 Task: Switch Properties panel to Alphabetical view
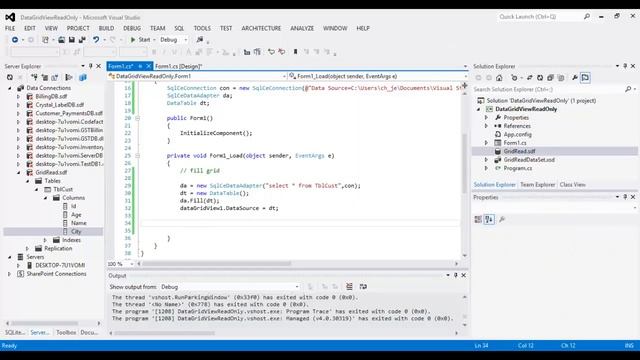coord(489,220)
